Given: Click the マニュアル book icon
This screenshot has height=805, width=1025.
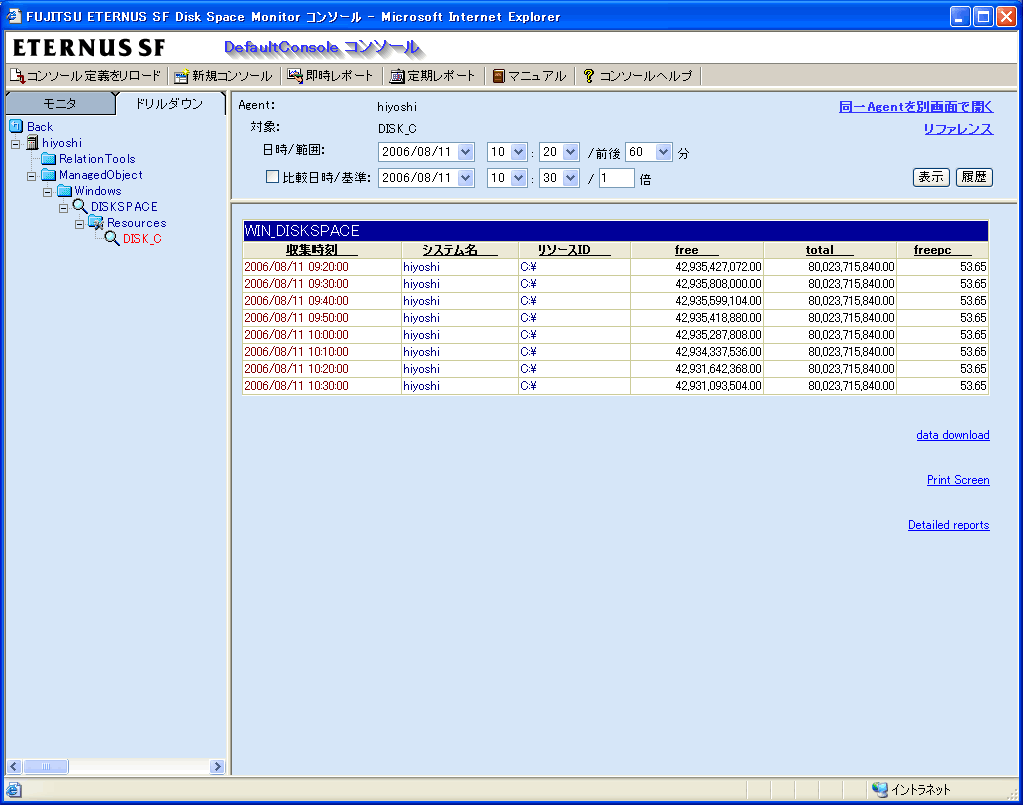Looking at the screenshot, I should click(499, 76).
